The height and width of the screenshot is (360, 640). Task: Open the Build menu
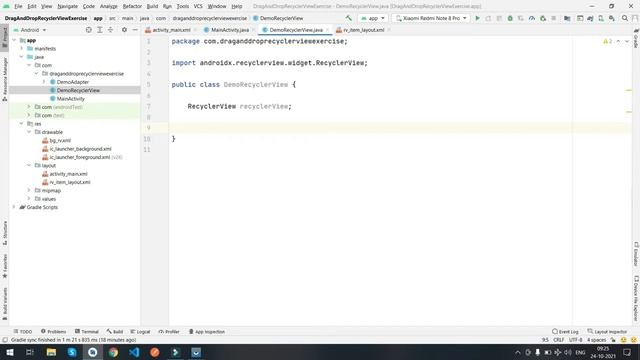tap(152, 7)
